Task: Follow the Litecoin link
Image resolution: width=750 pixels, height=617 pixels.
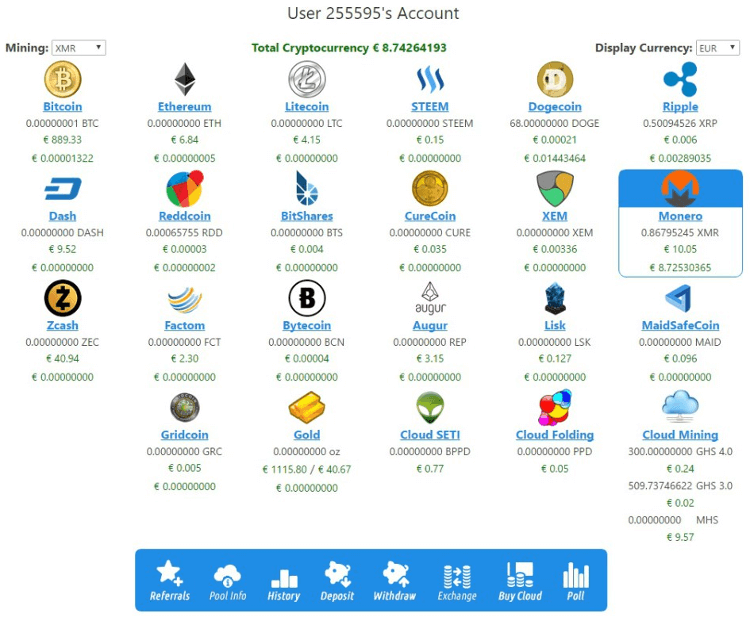Action: [x=307, y=107]
